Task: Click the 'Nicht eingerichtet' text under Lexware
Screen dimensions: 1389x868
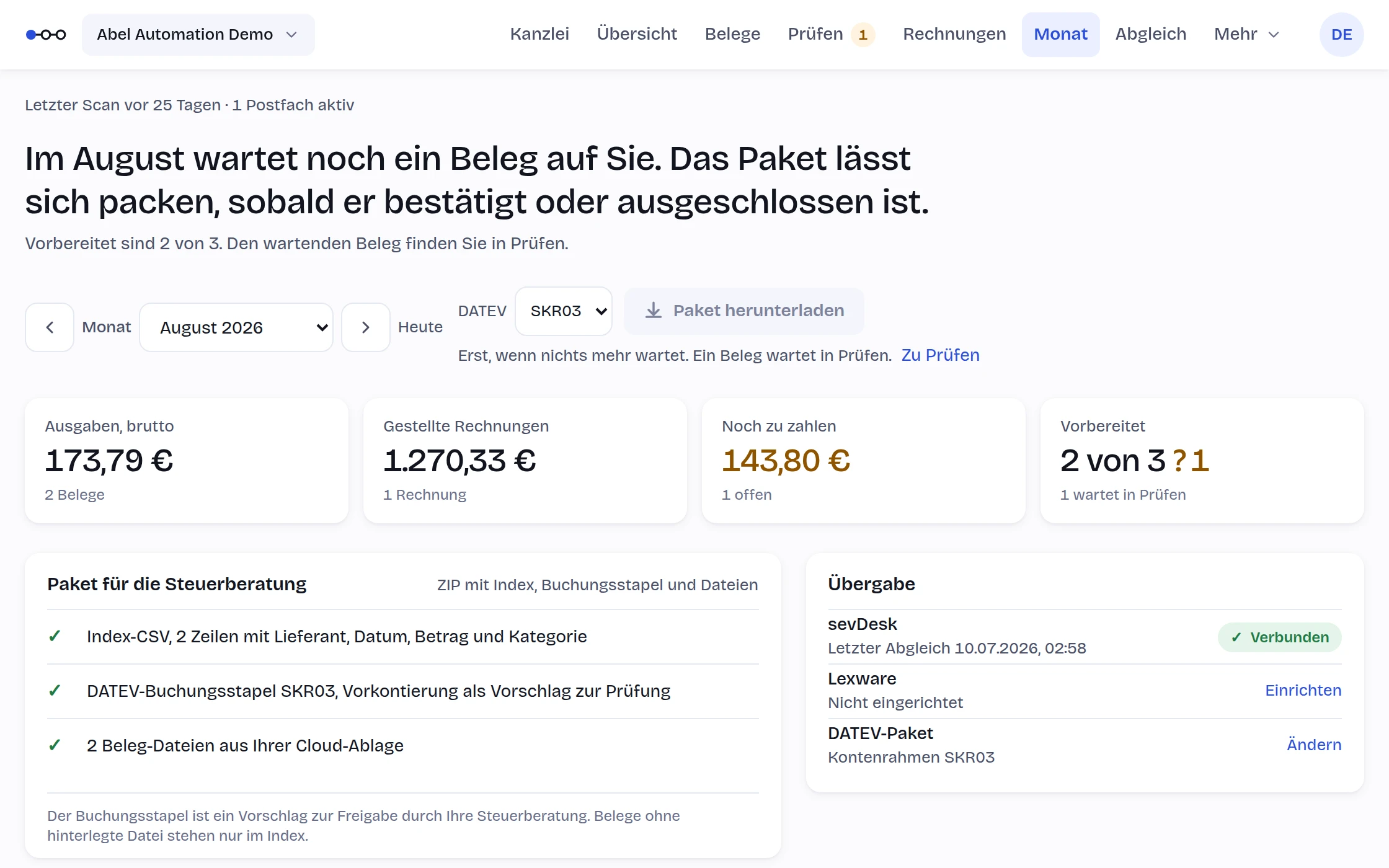Action: tap(895, 703)
